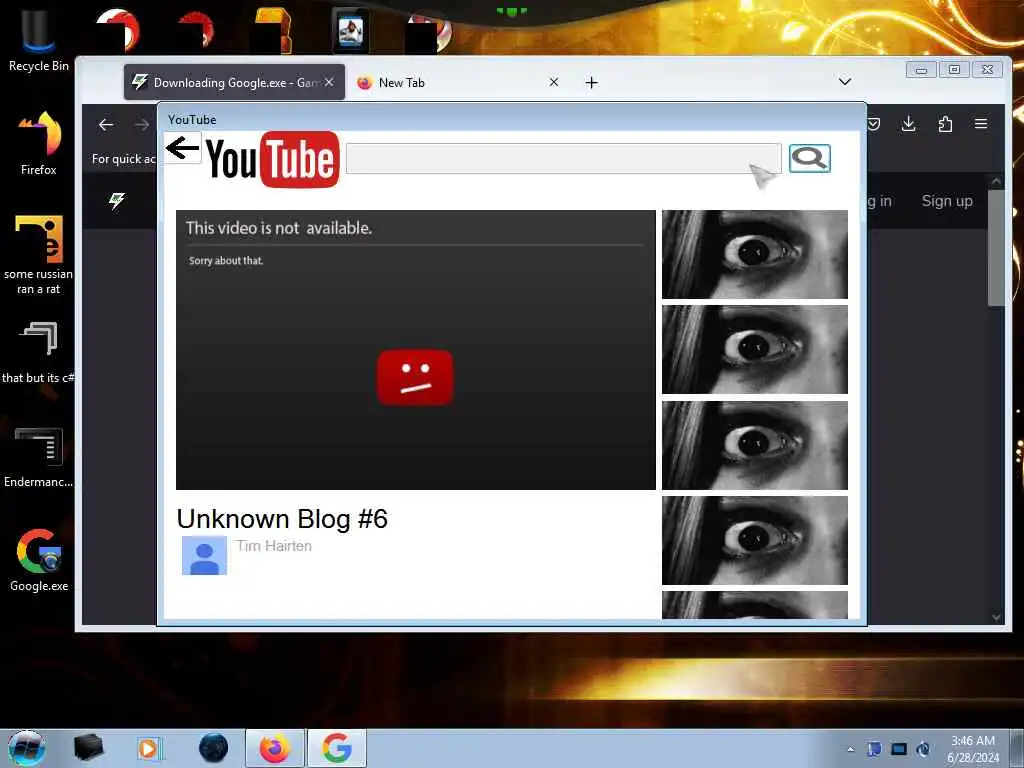
Task: Click Sign up link on the web page
Action: point(947,201)
